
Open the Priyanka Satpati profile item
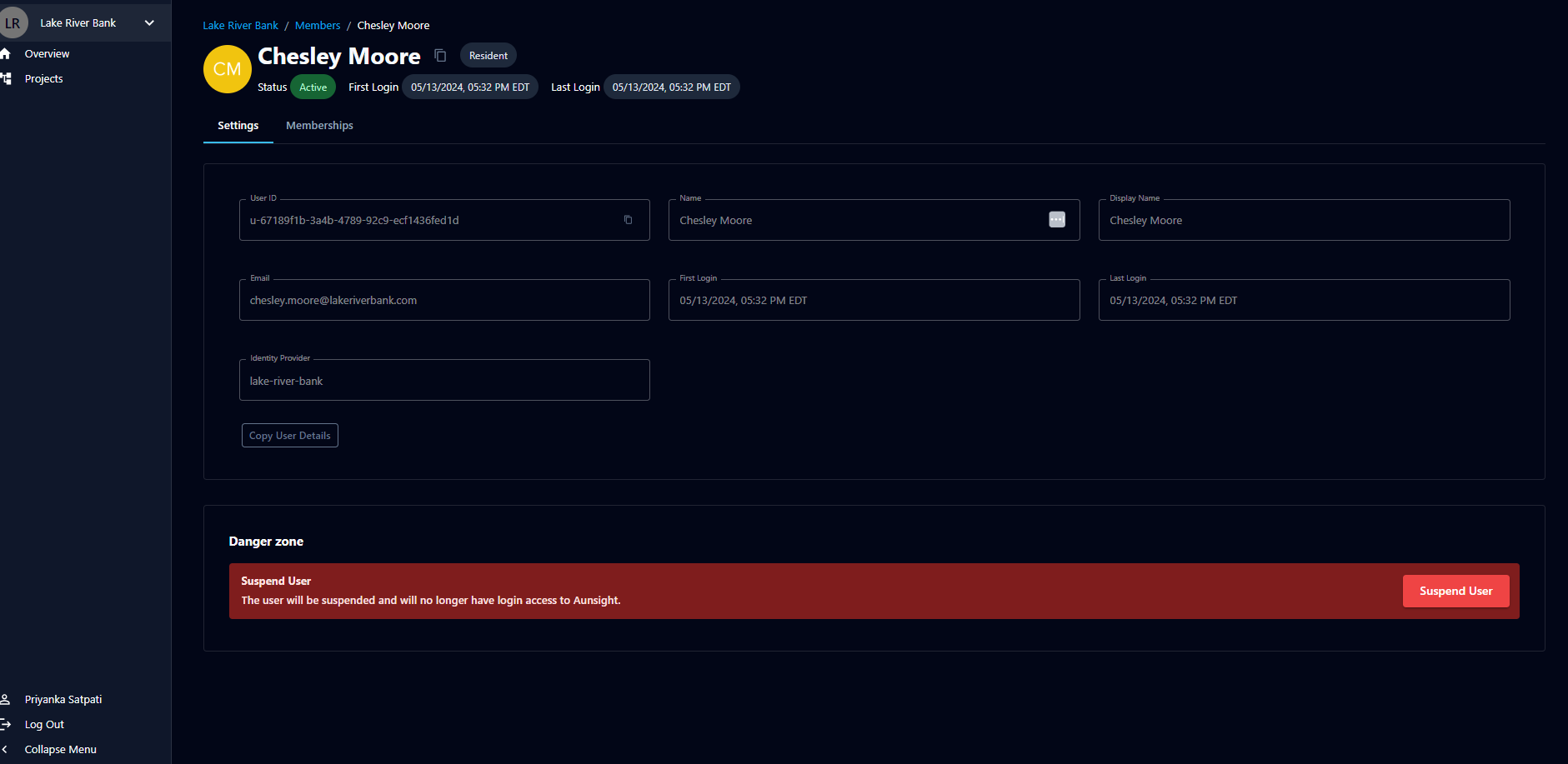coord(63,700)
